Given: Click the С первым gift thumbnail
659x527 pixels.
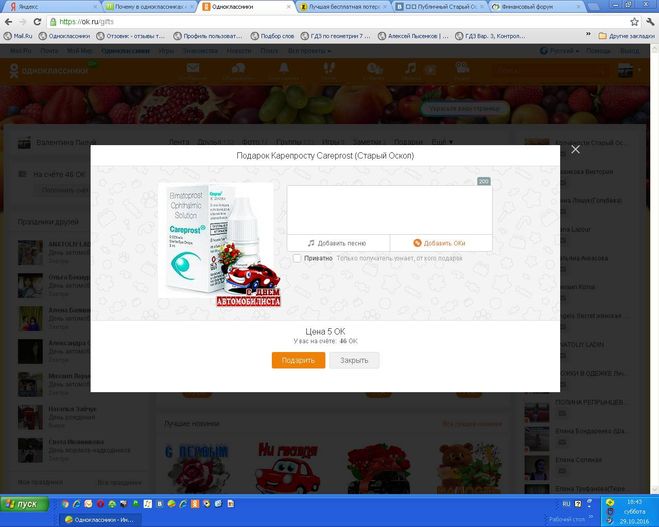Looking at the screenshot, I should click(197, 467).
